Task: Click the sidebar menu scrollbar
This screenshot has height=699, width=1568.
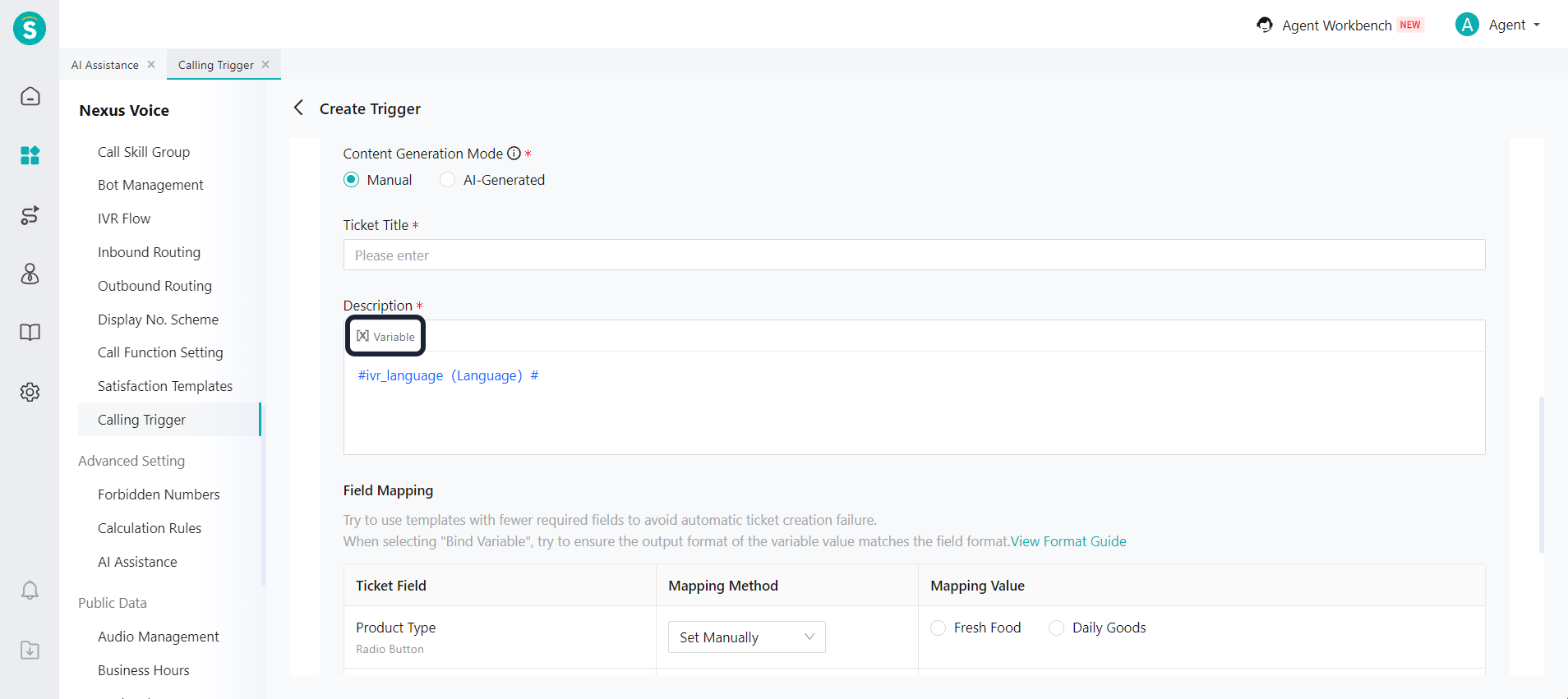Action: (x=264, y=493)
